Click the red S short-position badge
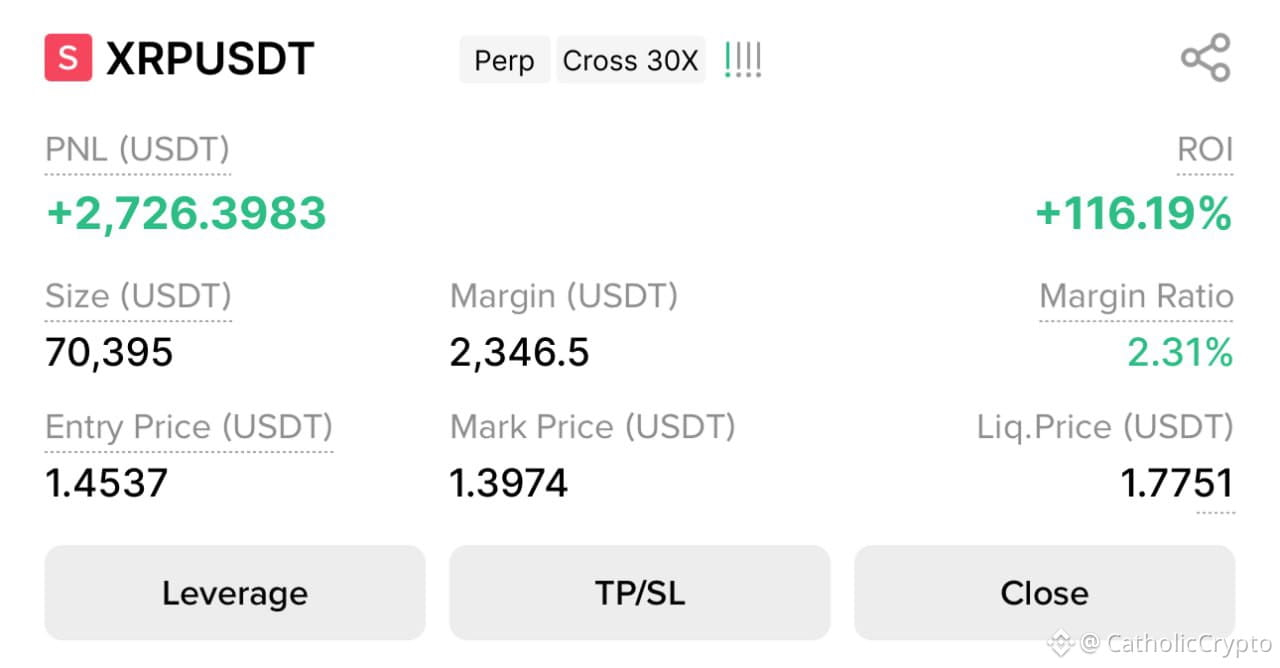This screenshot has width=1280, height=668. tap(68, 58)
